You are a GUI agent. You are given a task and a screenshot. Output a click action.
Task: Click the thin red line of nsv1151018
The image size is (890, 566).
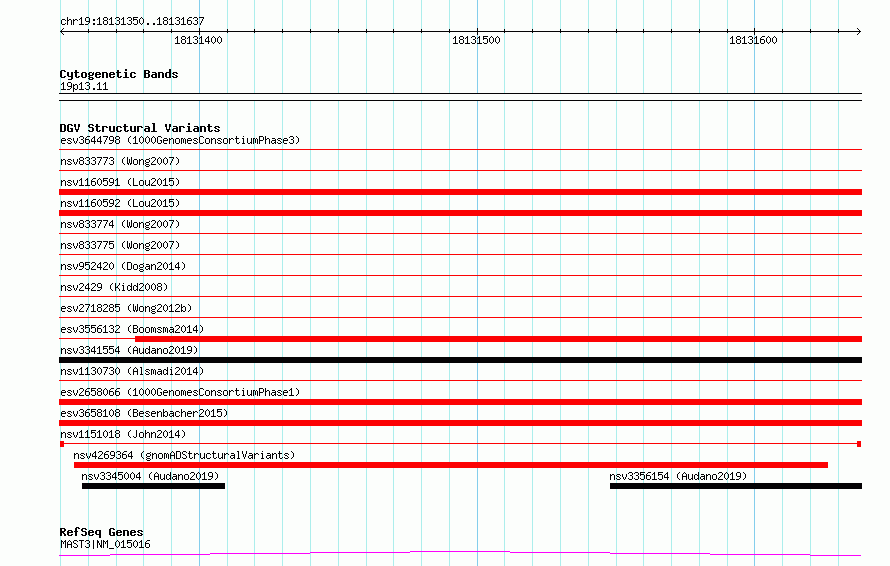point(460,444)
